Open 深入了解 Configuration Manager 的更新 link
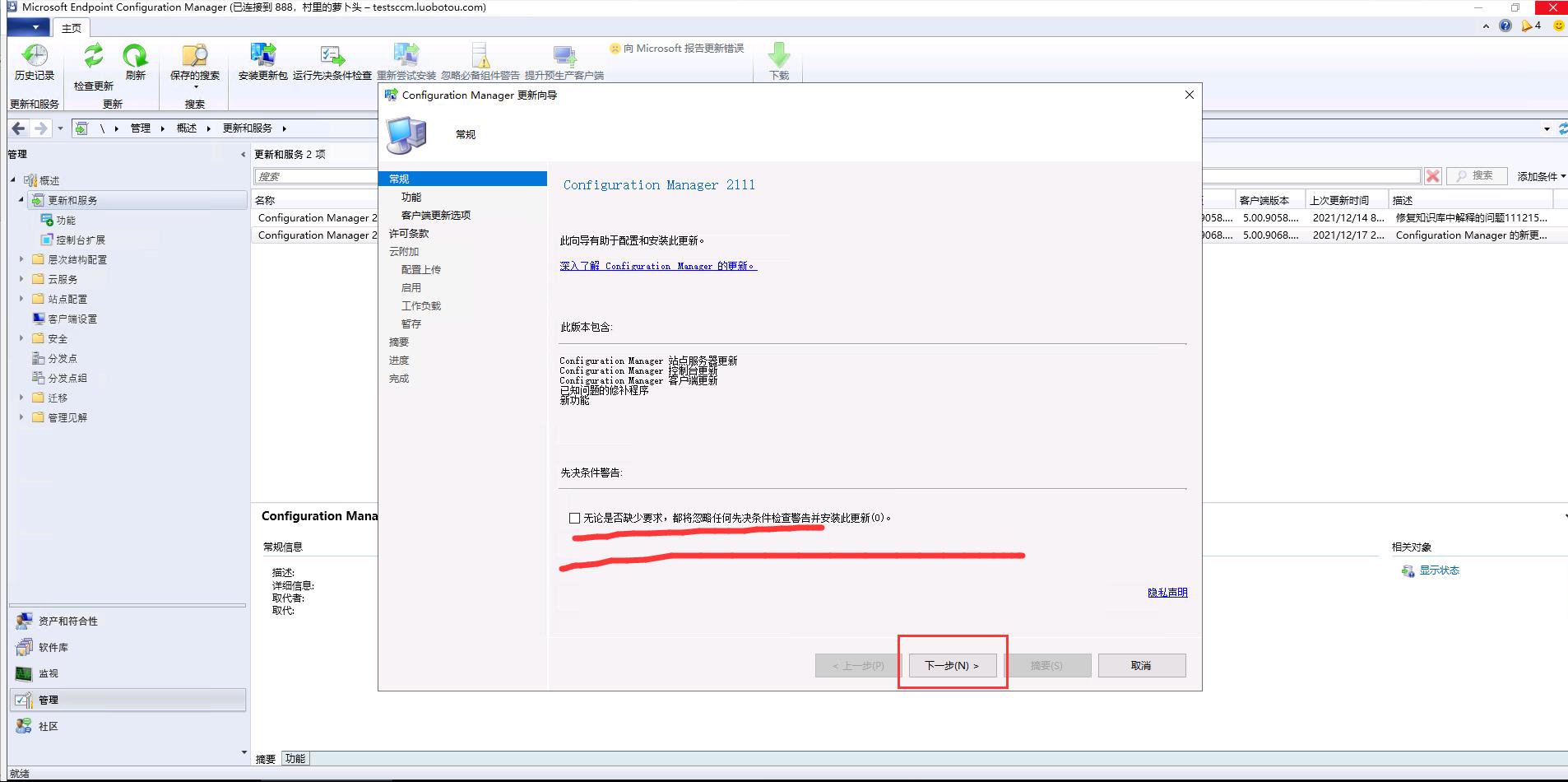Viewport: 1568px width, 782px height. click(658, 266)
